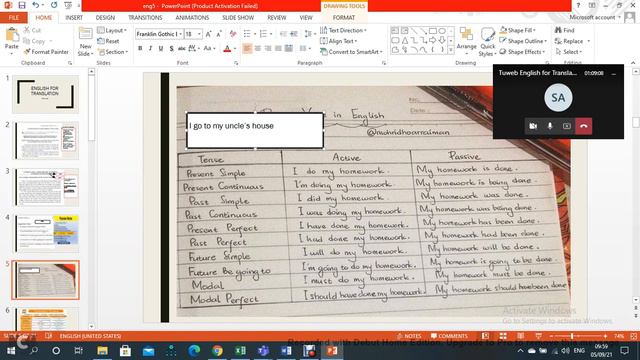Open the font color picker

[235, 49]
